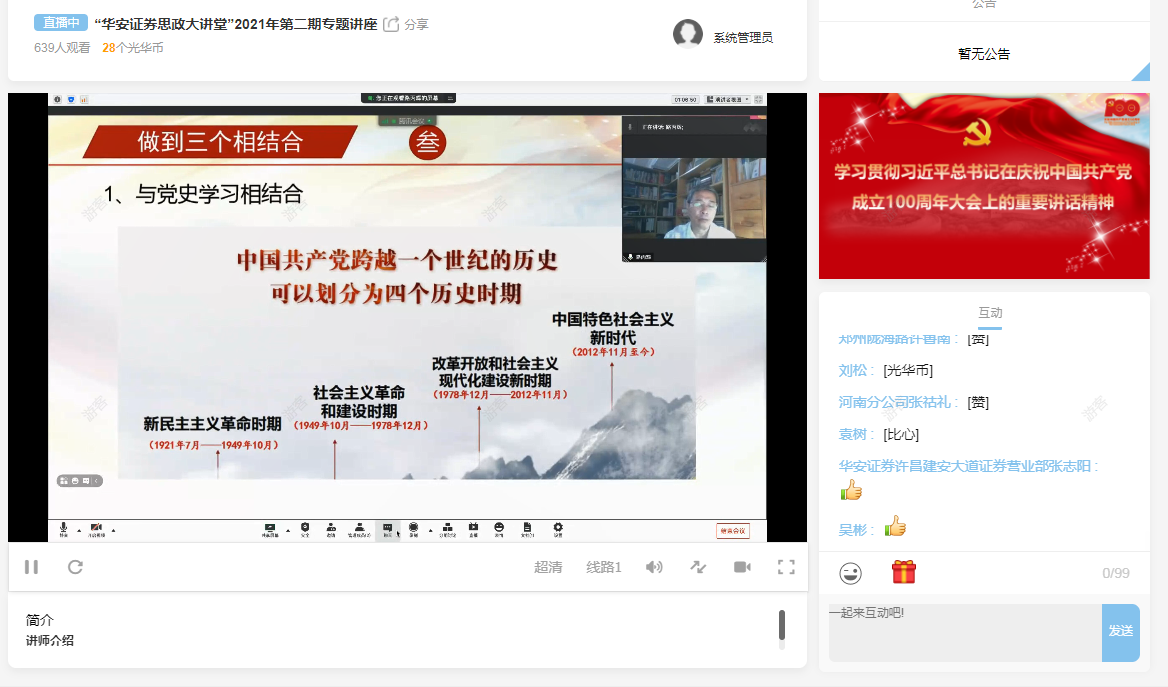Mute the player volume speaker icon
The image size is (1168, 687).
[654, 567]
